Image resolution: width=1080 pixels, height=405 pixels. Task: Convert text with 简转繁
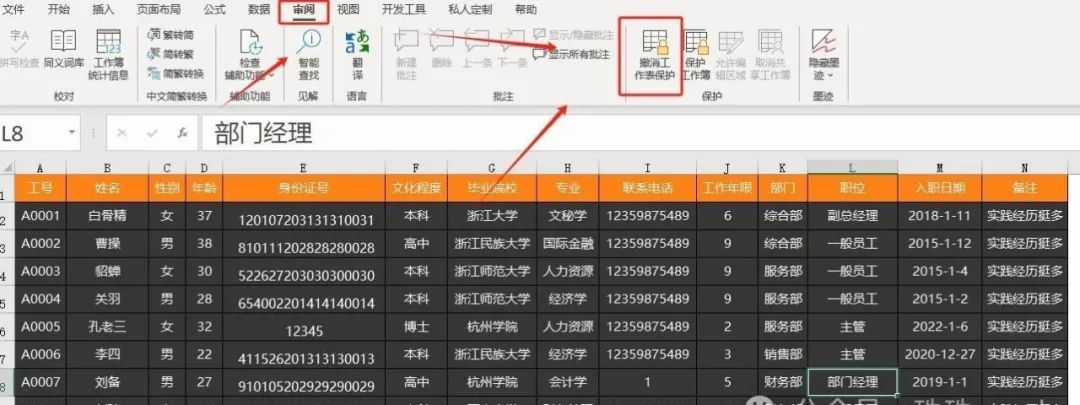point(172,54)
